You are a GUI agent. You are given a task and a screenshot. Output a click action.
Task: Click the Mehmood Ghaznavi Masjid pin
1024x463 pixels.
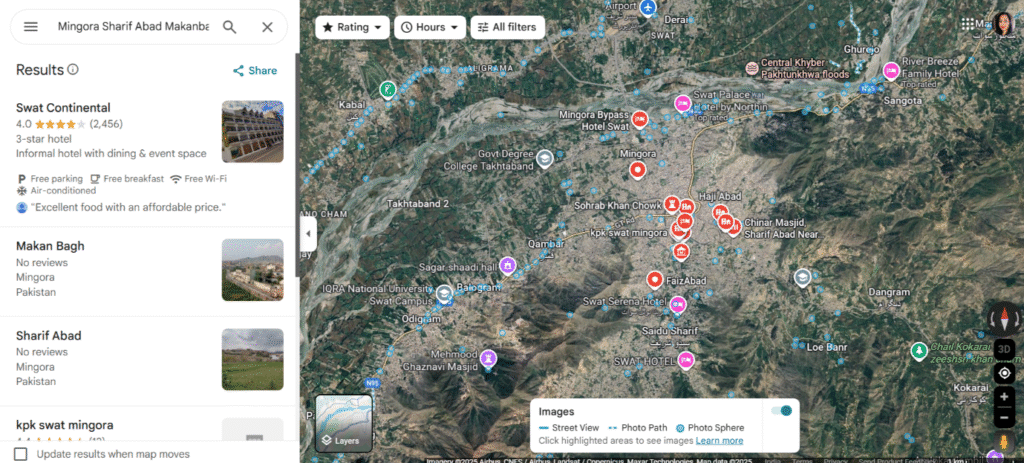(488, 359)
